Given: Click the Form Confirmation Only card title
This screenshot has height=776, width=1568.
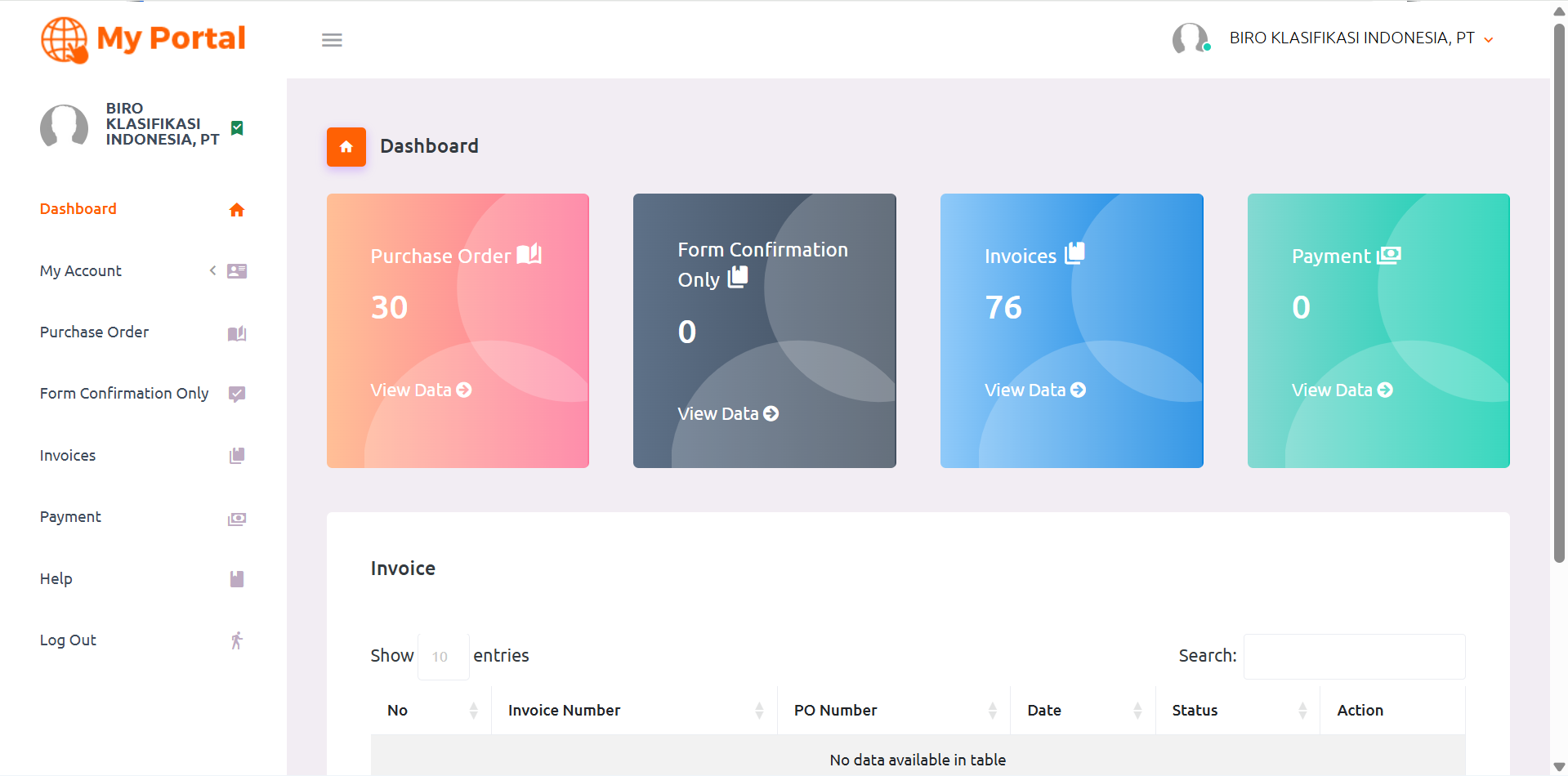Looking at the screenshot, I should (762, 265).
